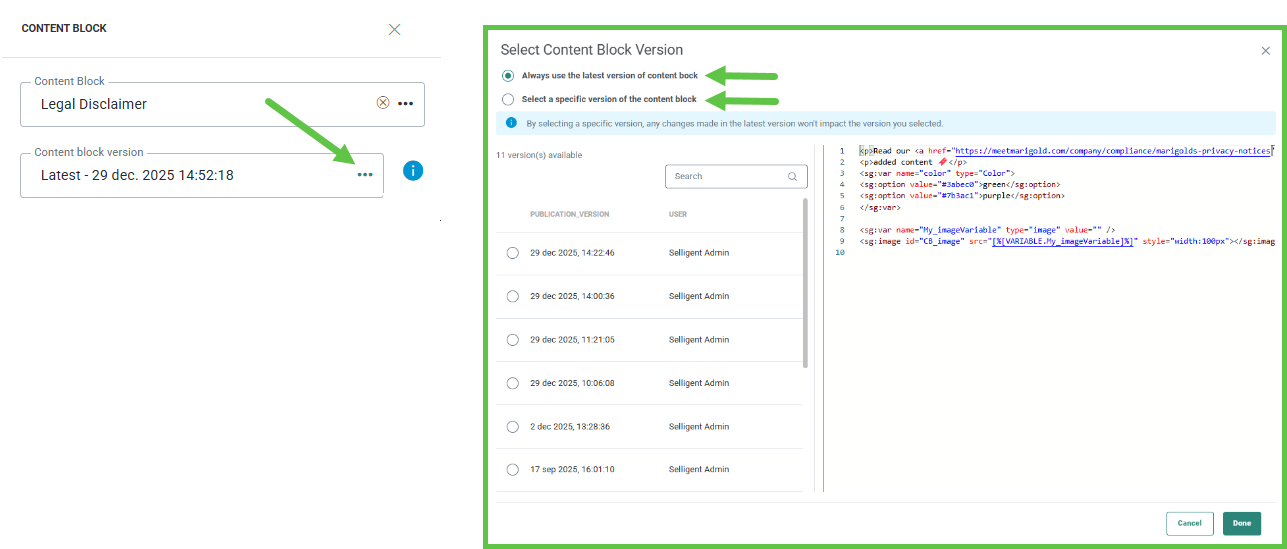Screen dimensions: 1287x549
Task: Close the Select Content Block Version dialog
Action: pos(1265,50)
